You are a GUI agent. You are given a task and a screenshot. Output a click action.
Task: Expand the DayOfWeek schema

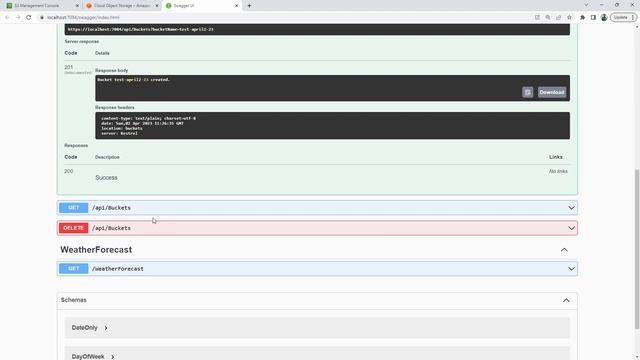[93, 356]
